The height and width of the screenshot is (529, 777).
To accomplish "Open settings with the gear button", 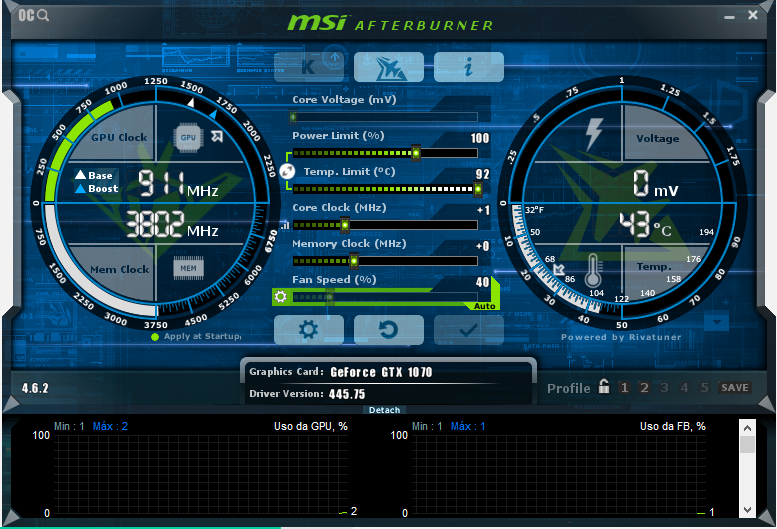I will click(x=309, y=330).
